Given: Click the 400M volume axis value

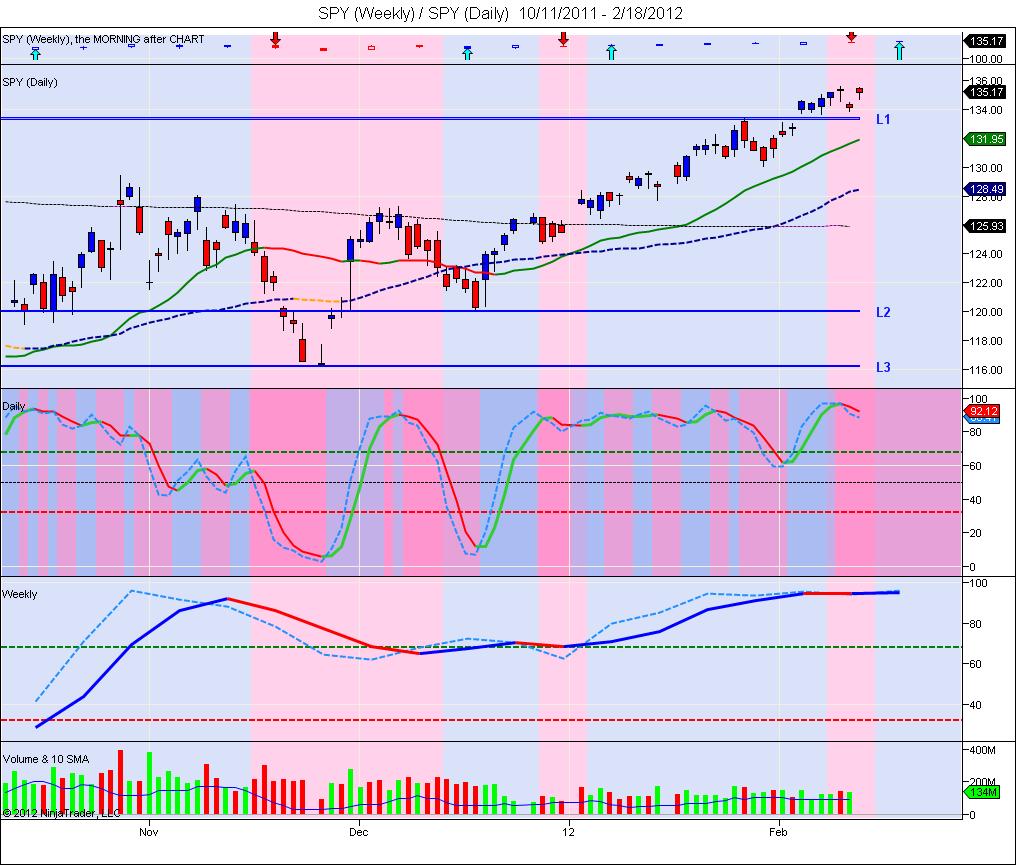Looking at the screenshot, I should point(982,750).
